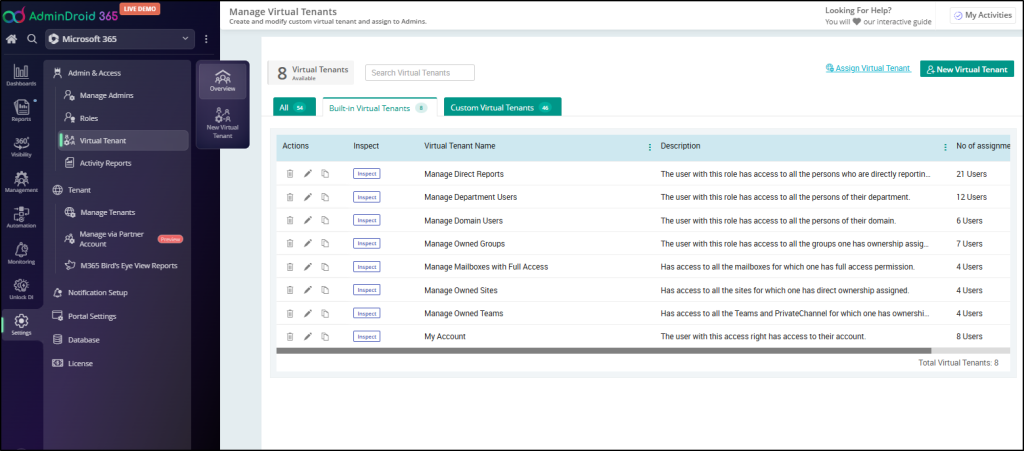Select the New Virtual Tenant tile
The height and width of the screenshot is (451, 1024).
point(223,123)
